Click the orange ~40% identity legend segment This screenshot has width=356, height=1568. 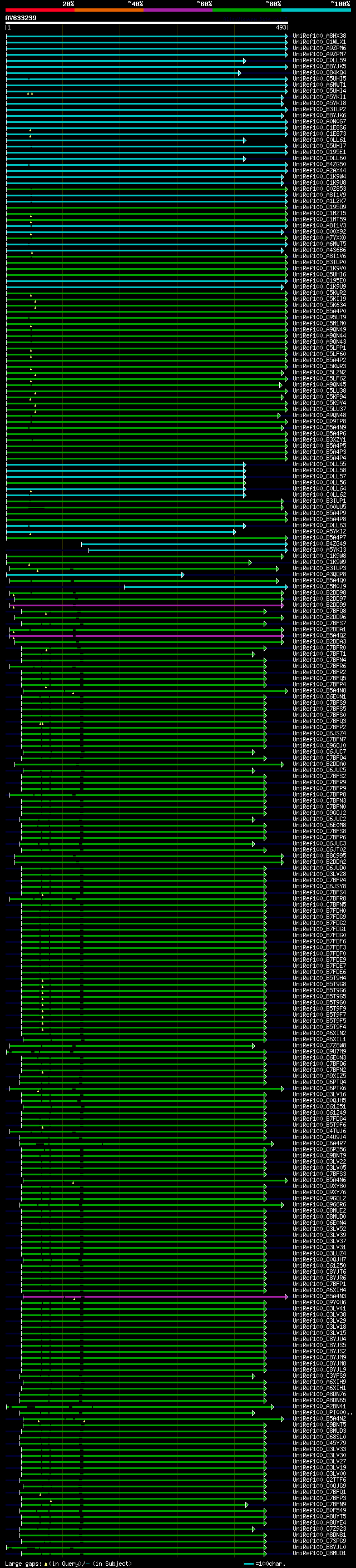109,10
